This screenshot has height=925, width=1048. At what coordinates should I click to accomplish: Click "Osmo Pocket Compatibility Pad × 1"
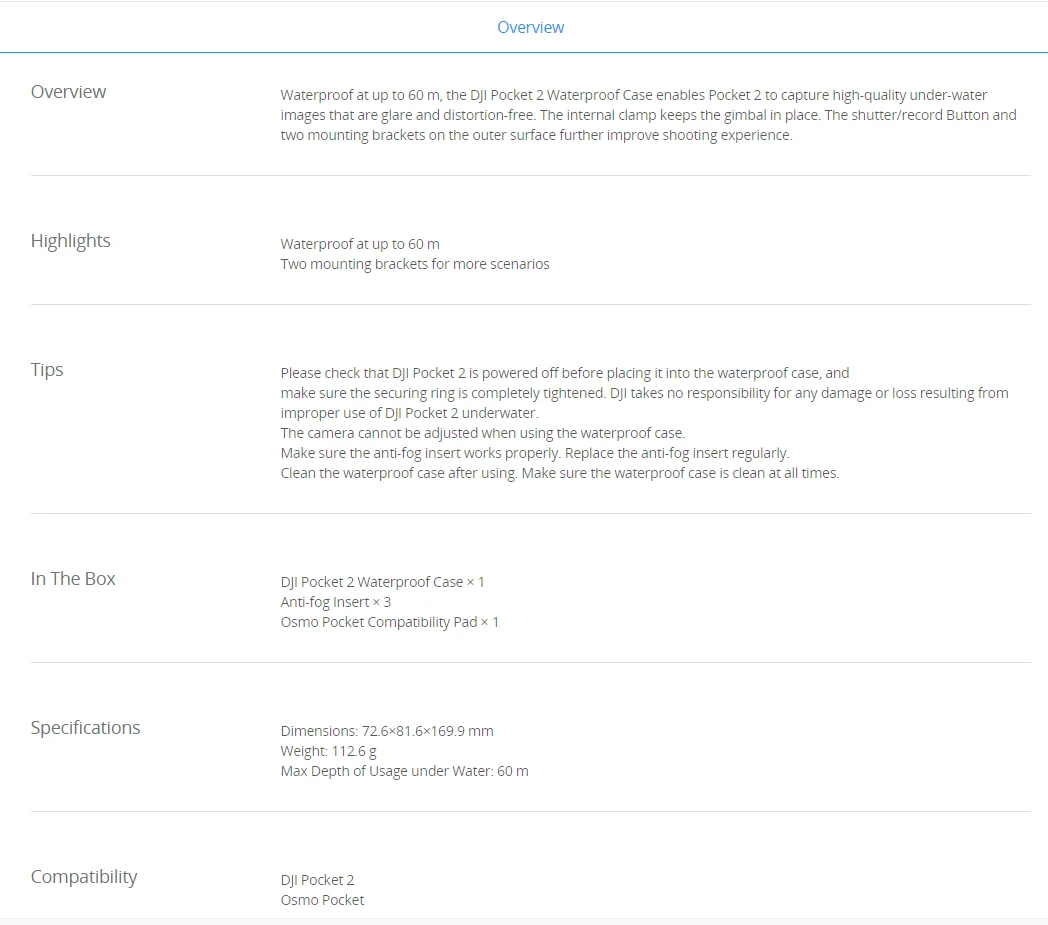389,622
